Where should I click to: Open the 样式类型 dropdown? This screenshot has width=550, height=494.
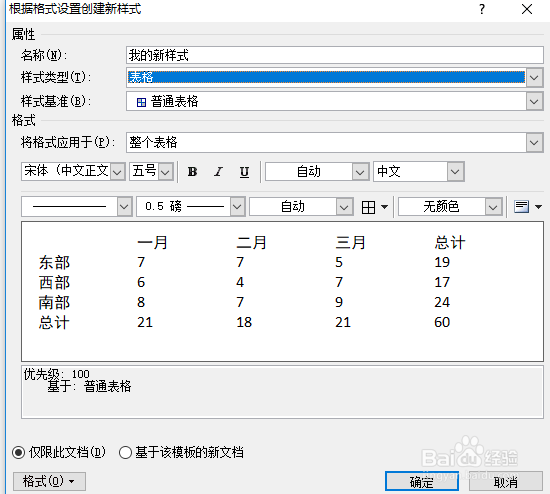click(x=534, y=77)
